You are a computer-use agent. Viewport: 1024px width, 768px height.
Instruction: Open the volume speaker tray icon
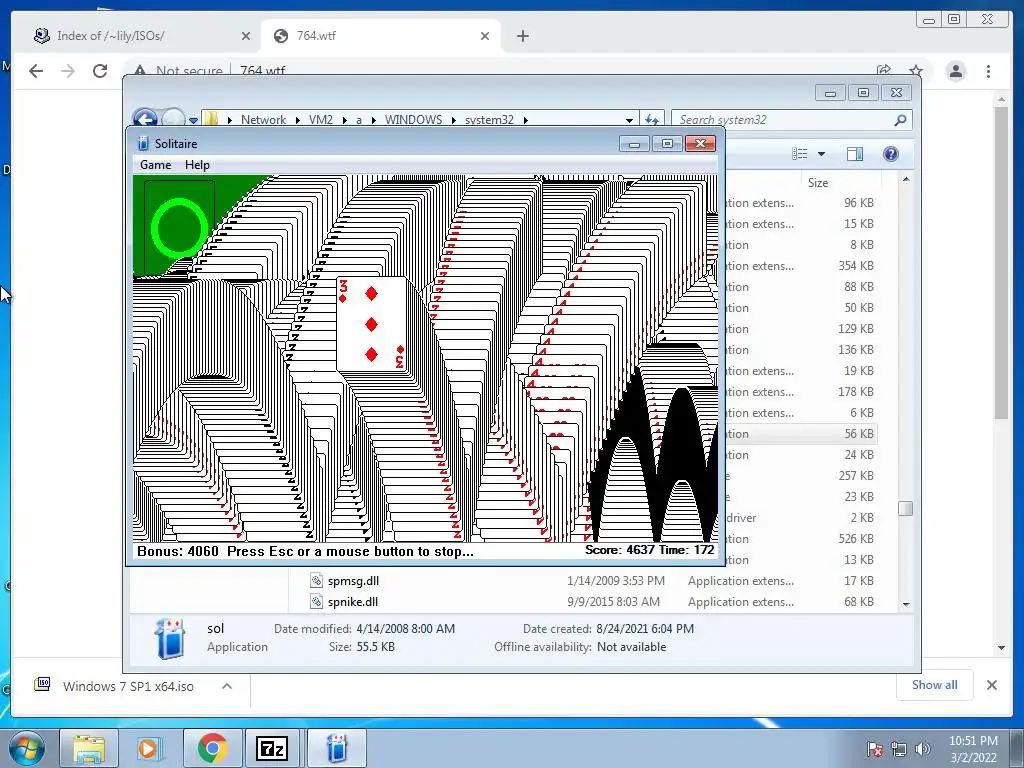922,749
